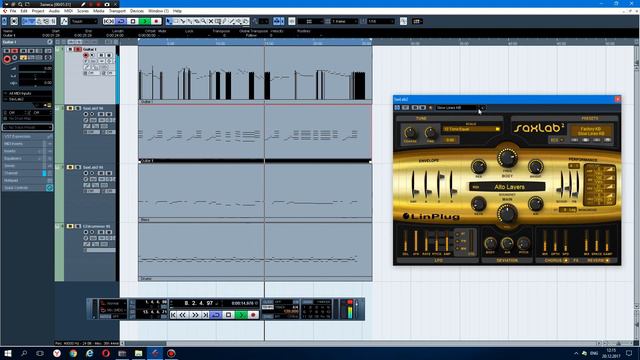Viewport: 640px width, 360px height.
Task: Select the Zoom magnifier tool
Action: (x=203, y=21)
